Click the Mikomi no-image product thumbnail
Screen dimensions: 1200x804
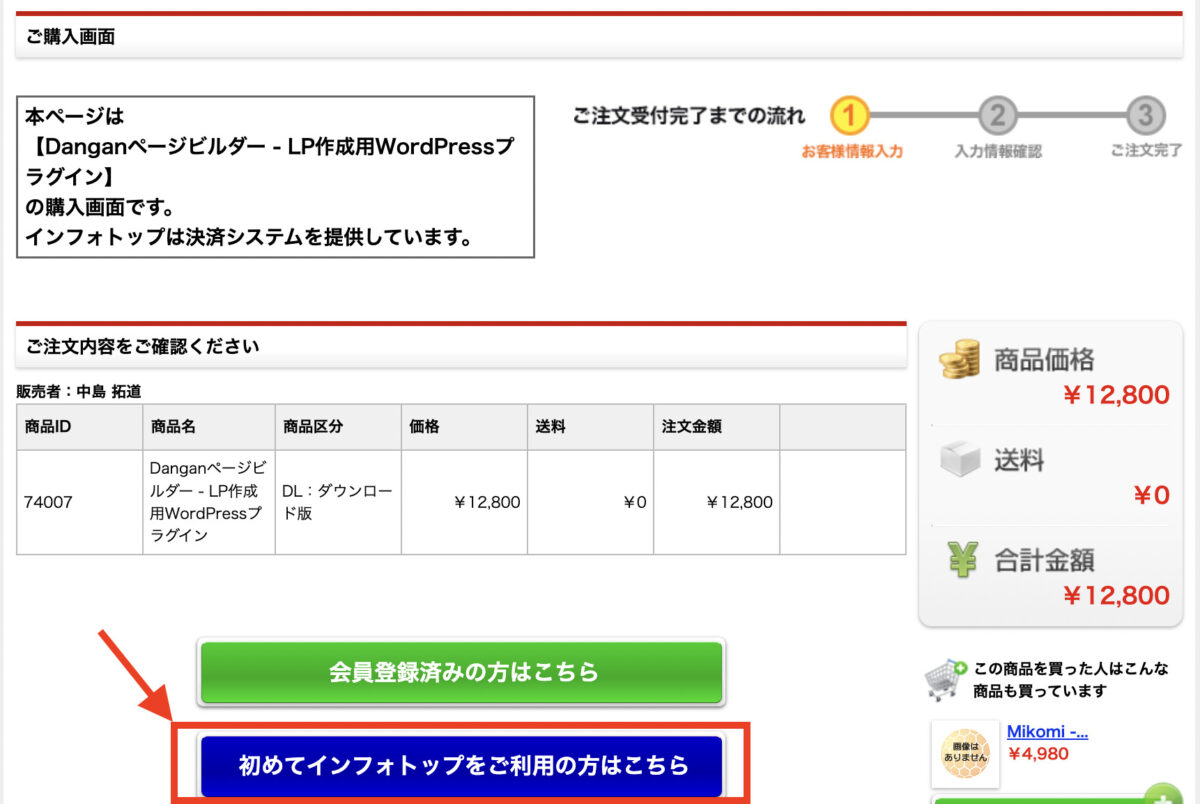965,754
